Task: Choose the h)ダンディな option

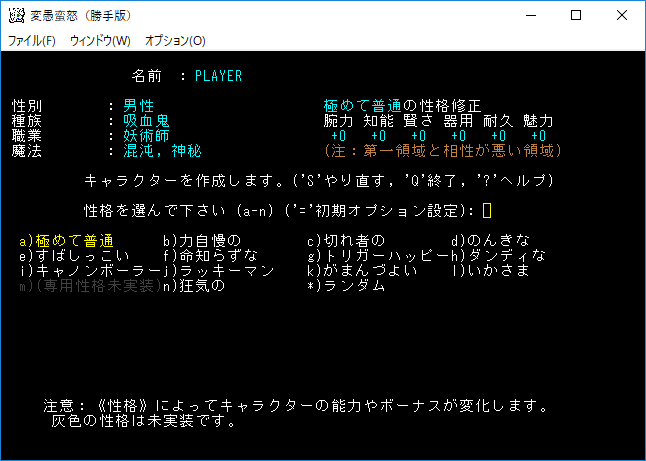Action: point(498,255)
